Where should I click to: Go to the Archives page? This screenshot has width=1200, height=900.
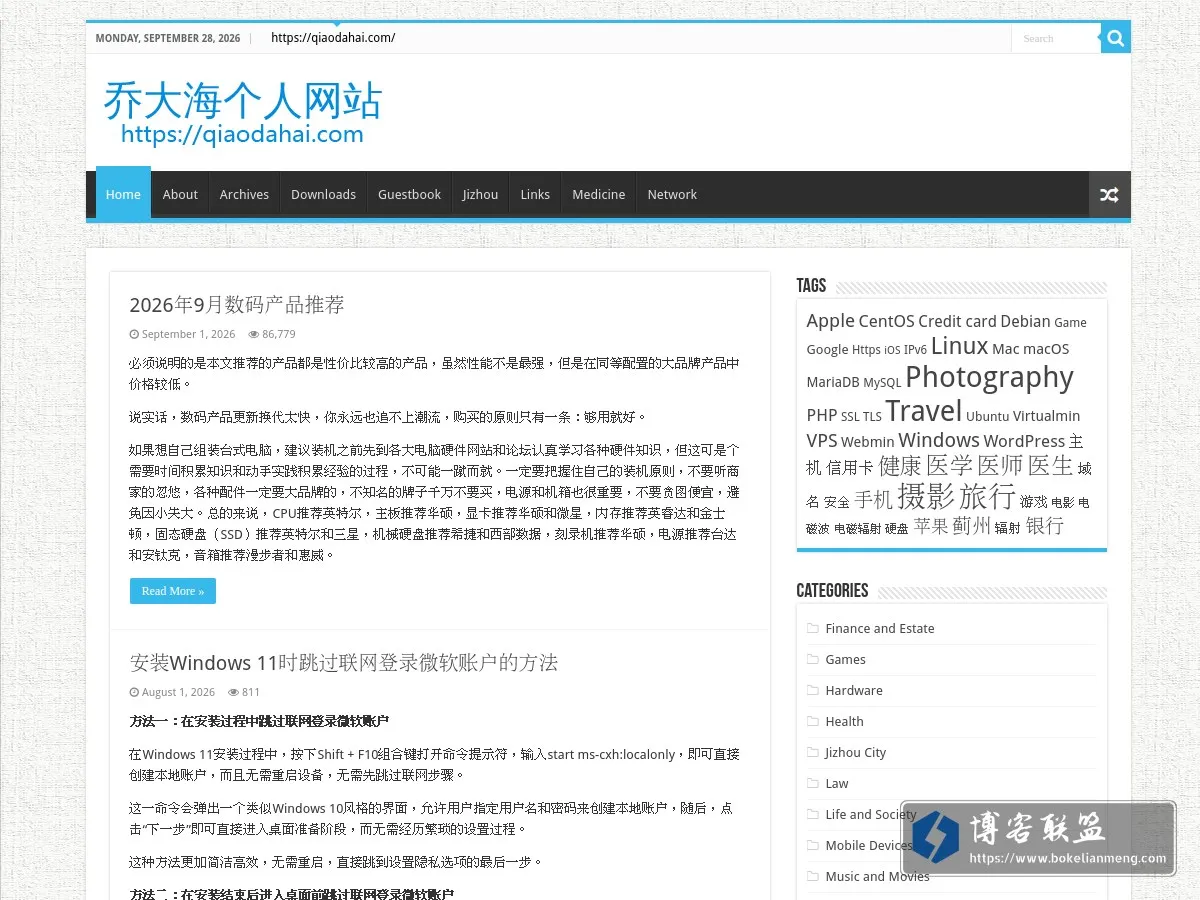tap(244, 194)
